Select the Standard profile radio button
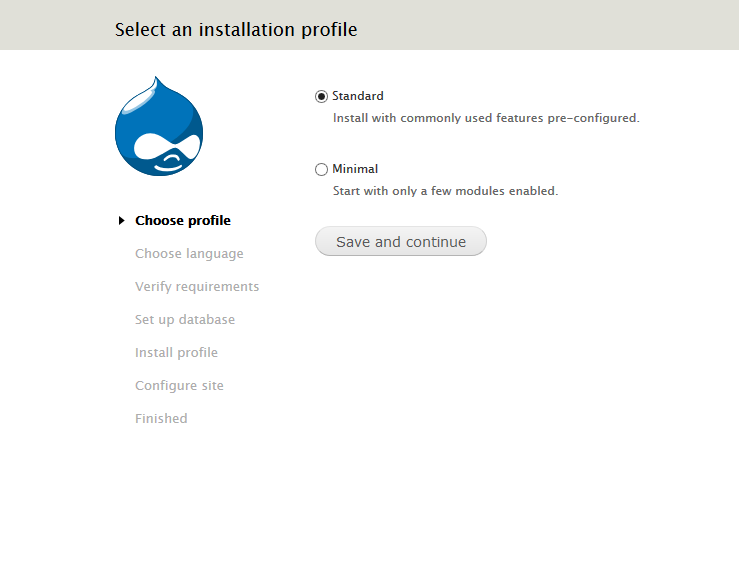 pos(321,97)
